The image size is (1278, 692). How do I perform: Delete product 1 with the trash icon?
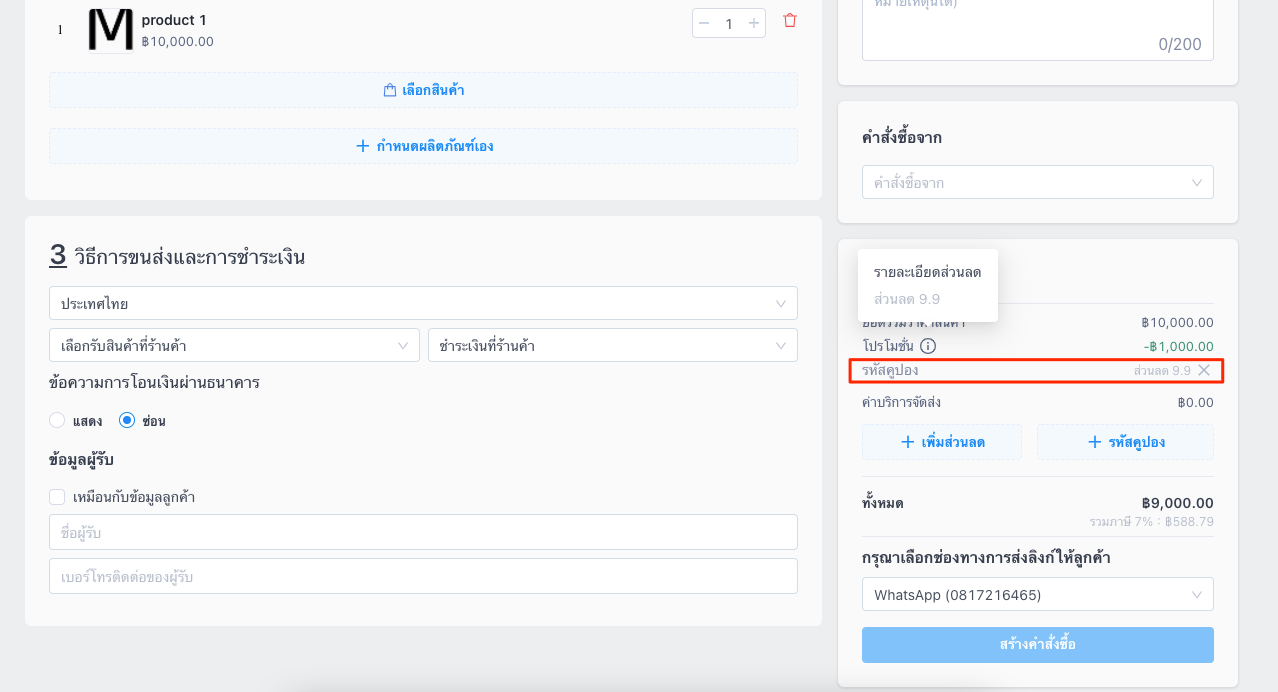click(x=790, y=21)
